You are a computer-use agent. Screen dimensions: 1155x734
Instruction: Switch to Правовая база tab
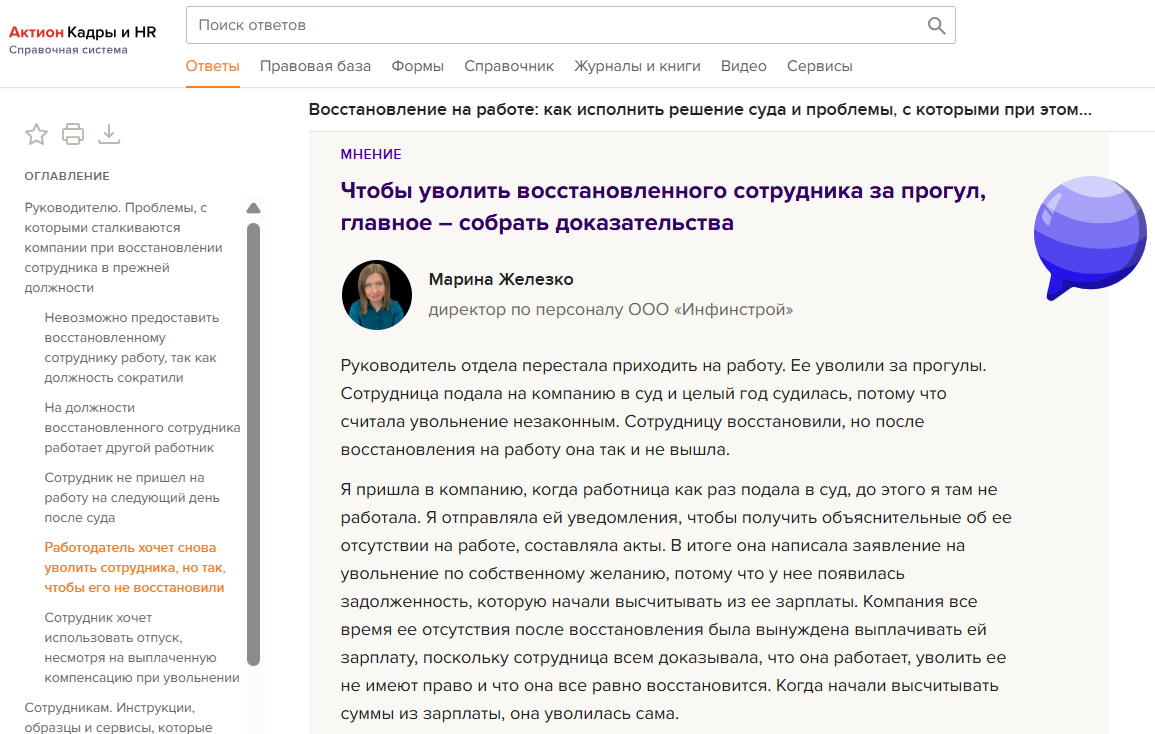tap(315, 66)
